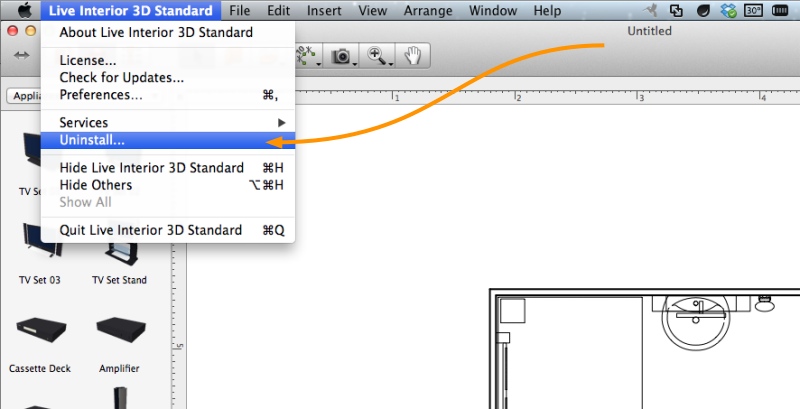Select the zoom magnifier tool
Screen dimensions: 800x409
point(379,56)
